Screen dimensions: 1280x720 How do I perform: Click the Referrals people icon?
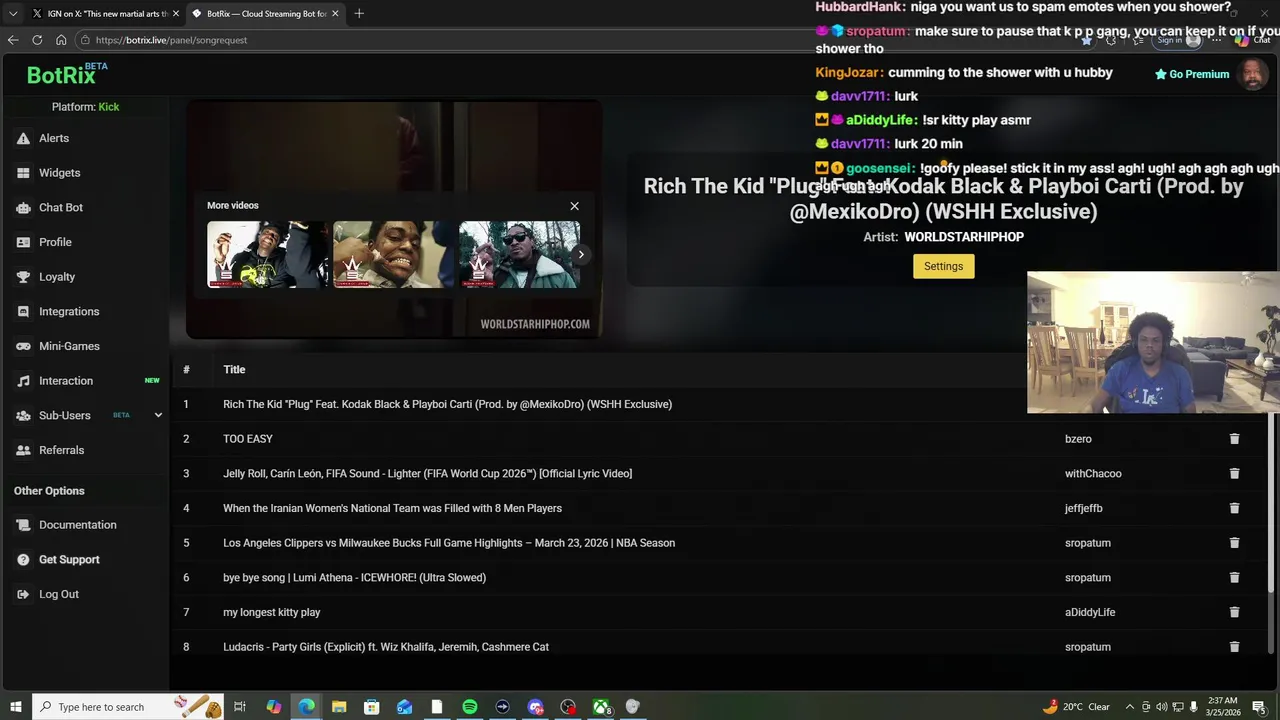tap(23, 450)
